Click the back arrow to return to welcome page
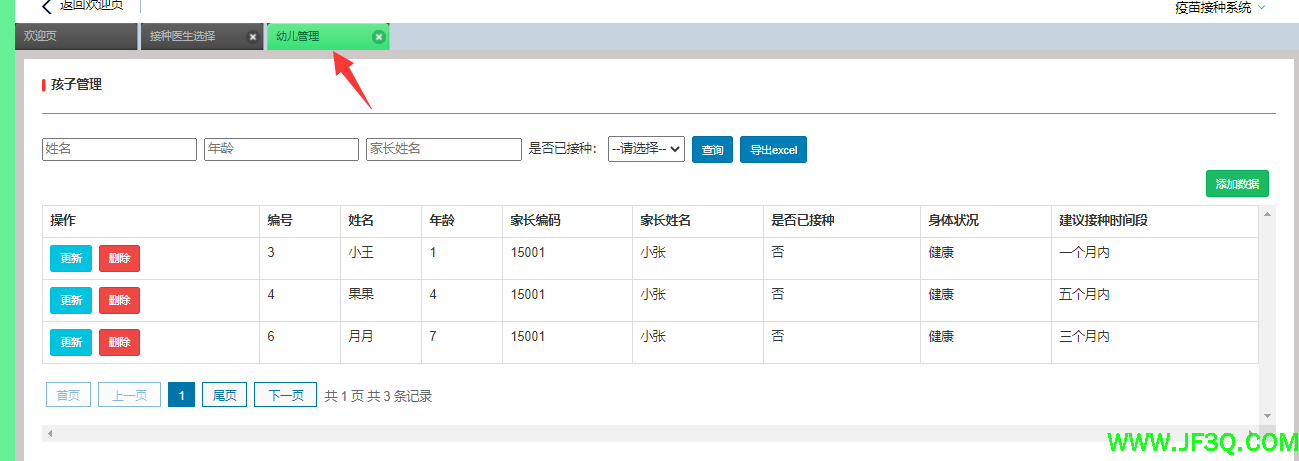This screenshot has height=461, width=1299. 47,6
